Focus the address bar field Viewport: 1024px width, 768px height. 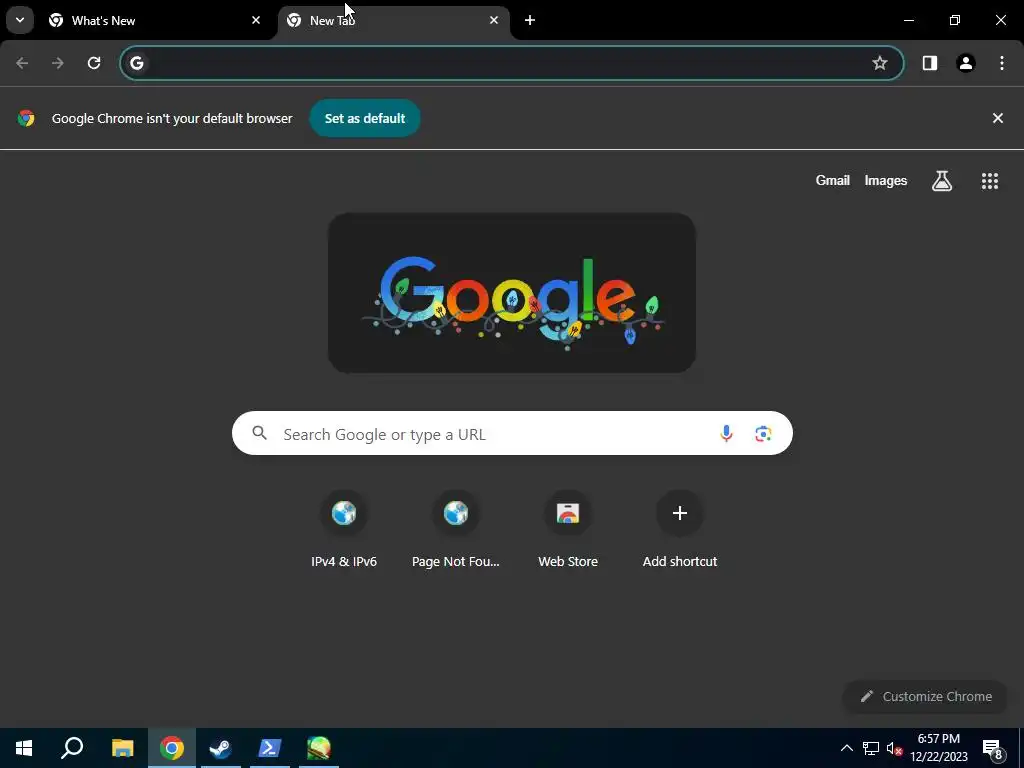(x=511, y=63)
